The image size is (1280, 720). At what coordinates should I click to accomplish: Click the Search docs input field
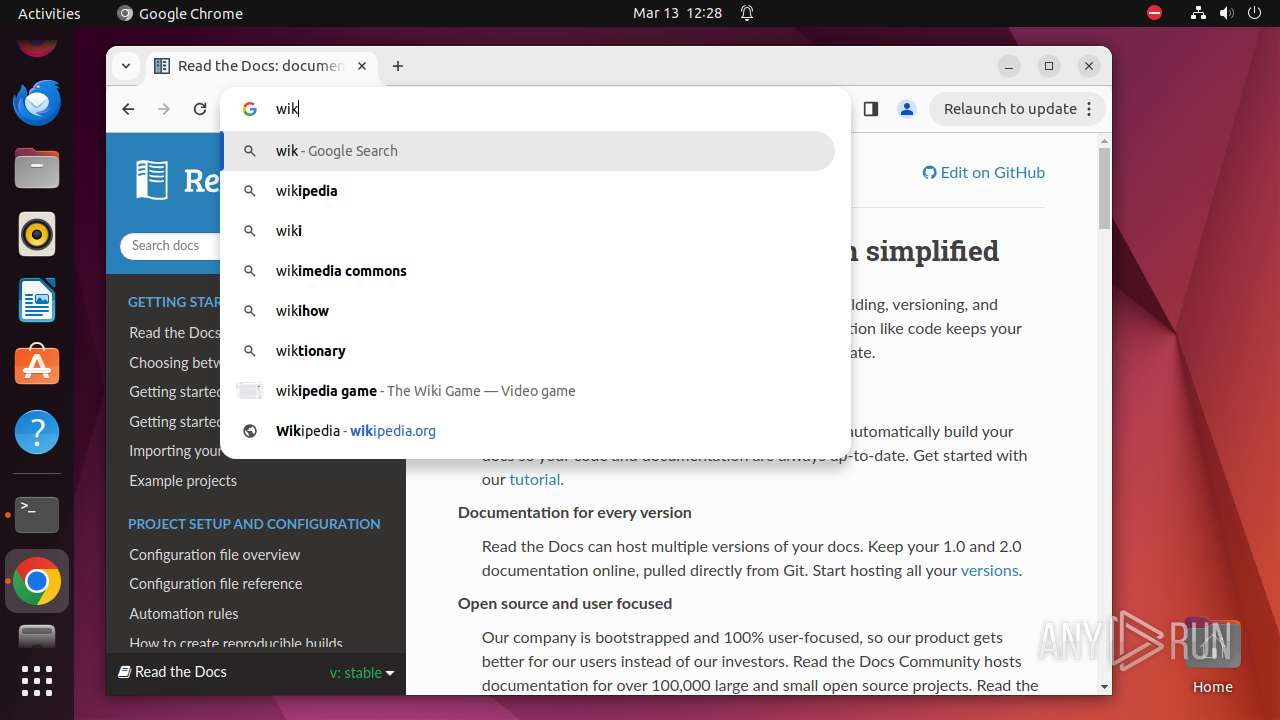pos(170,245)
